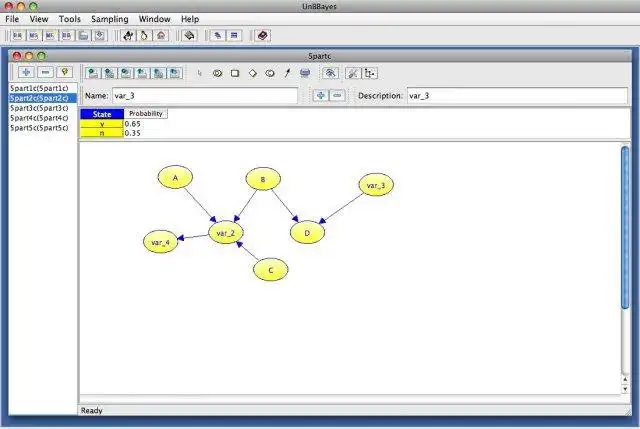Click the plus button beside the Name field
Screen dimensions: 640x429
point(321,96)
